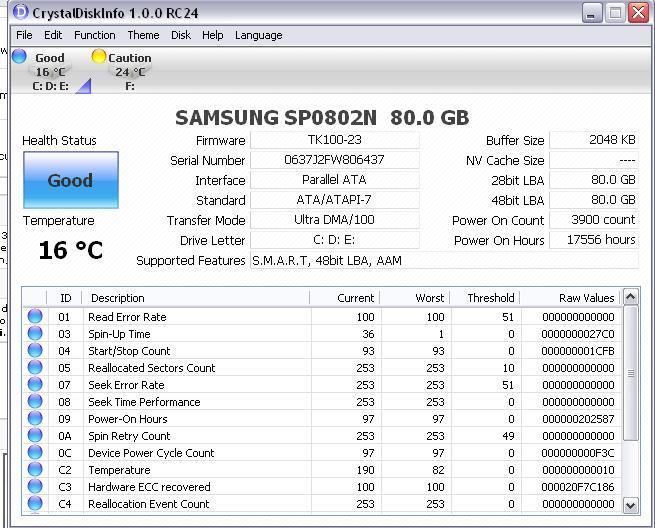Open the Help menu
This screenshot has height=528, width=655.
(x=213, y=35)
